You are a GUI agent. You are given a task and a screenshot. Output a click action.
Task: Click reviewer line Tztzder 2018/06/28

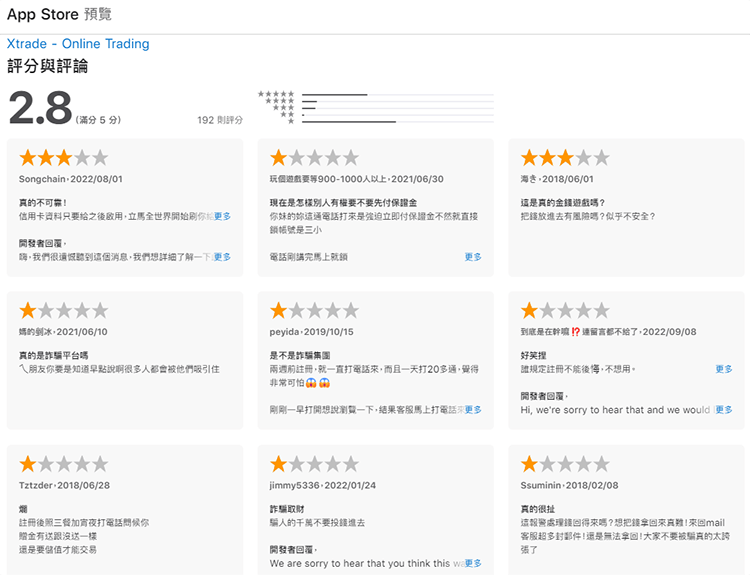[x=65, y=486]
